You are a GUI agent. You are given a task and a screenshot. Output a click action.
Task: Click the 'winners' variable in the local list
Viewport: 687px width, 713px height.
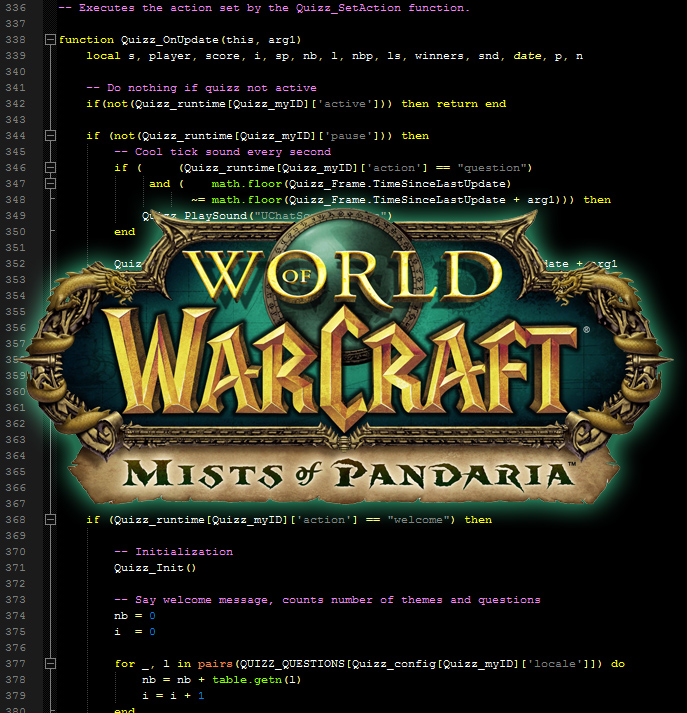pos(440,56)
